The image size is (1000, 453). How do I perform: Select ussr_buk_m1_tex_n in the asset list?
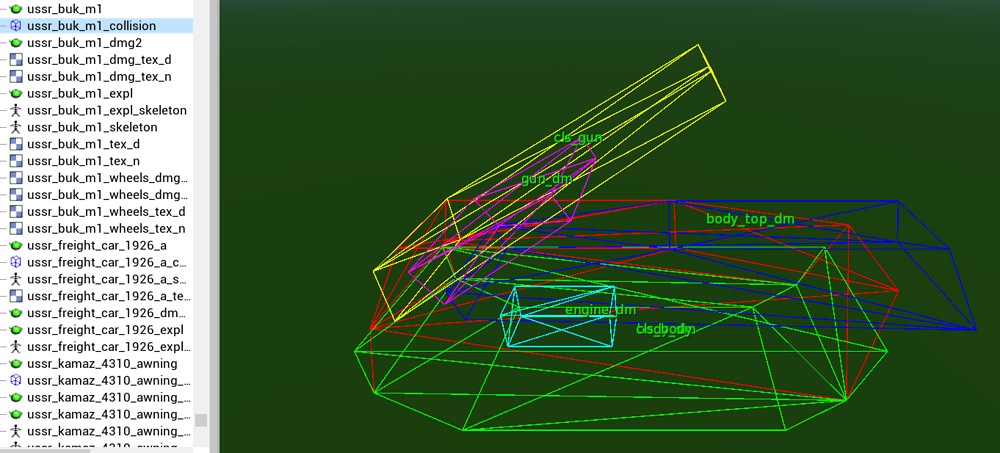tap(83, 161)
